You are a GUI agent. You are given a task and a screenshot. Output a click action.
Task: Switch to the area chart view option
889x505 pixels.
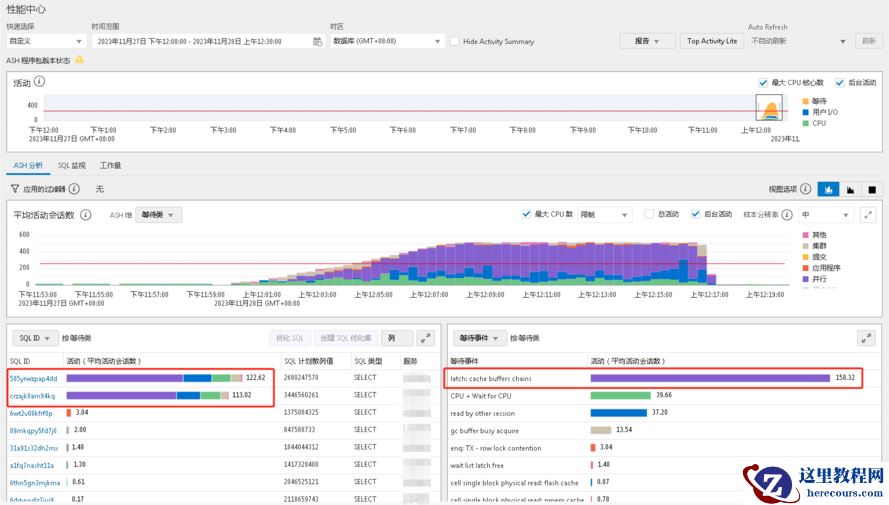[x=850, y=189]
